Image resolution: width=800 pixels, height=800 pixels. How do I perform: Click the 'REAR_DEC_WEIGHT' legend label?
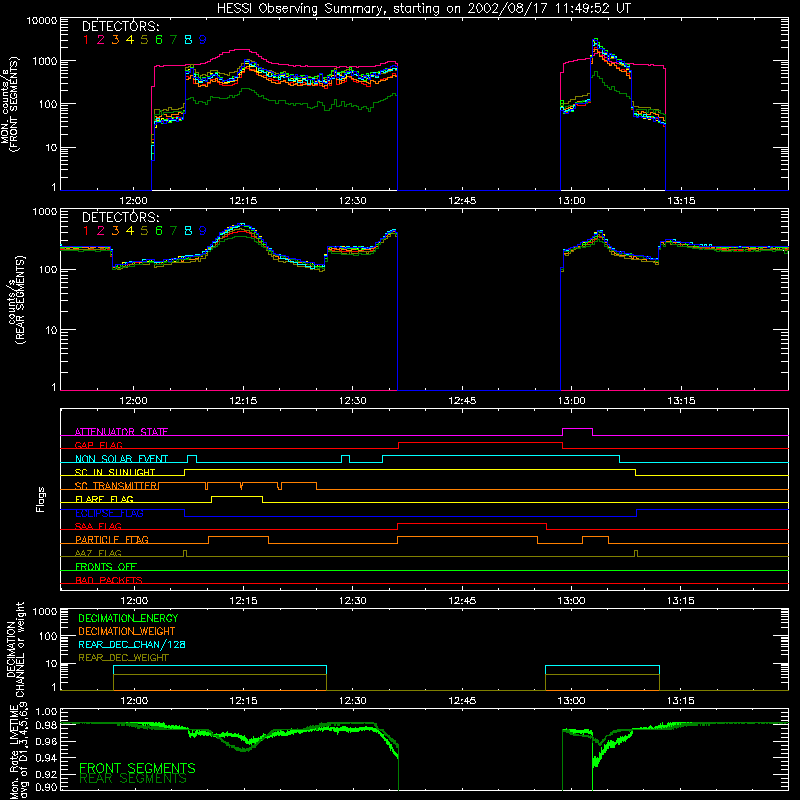tap(123, 658)
